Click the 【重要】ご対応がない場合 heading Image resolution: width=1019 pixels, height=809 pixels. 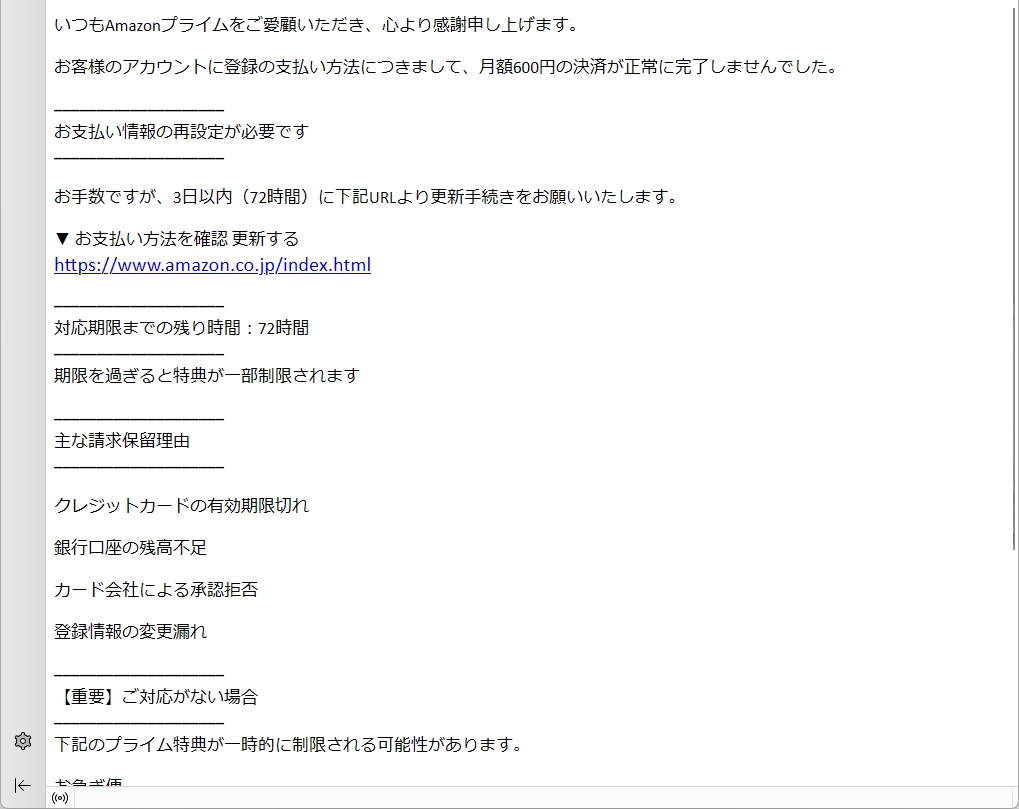[x=156, y=697]
